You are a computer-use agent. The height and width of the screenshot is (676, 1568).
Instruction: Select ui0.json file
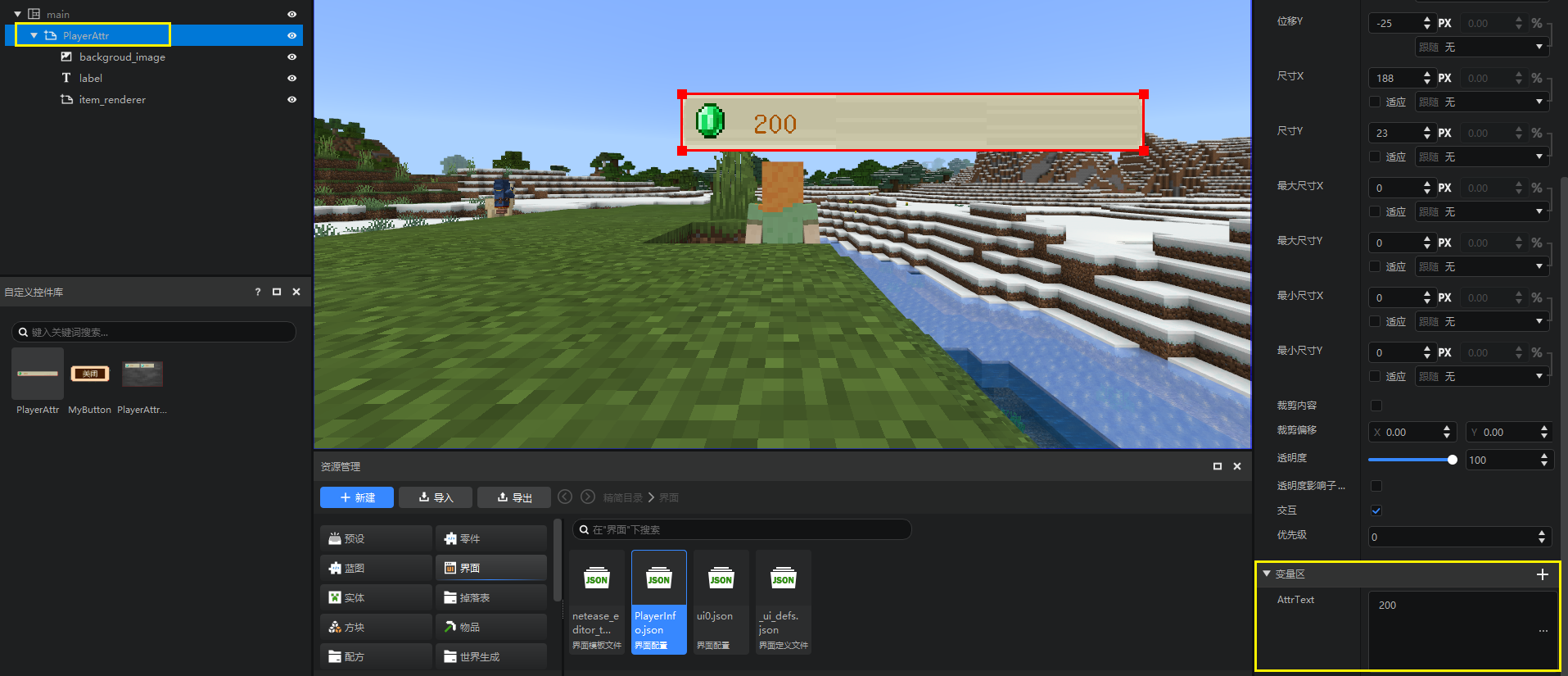(x=721, y=602)
